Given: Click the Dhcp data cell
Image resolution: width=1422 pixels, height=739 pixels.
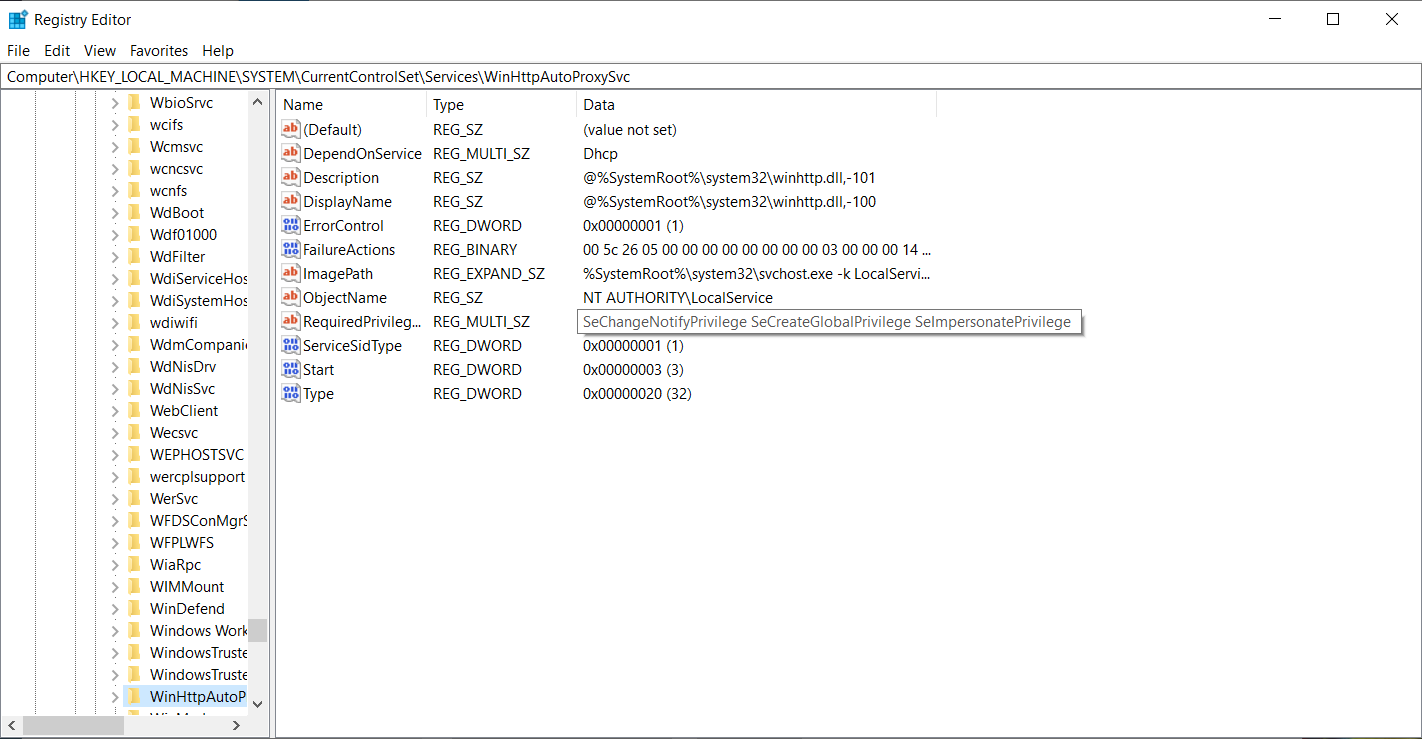Looking at the screenshot, I should [601, 153].
